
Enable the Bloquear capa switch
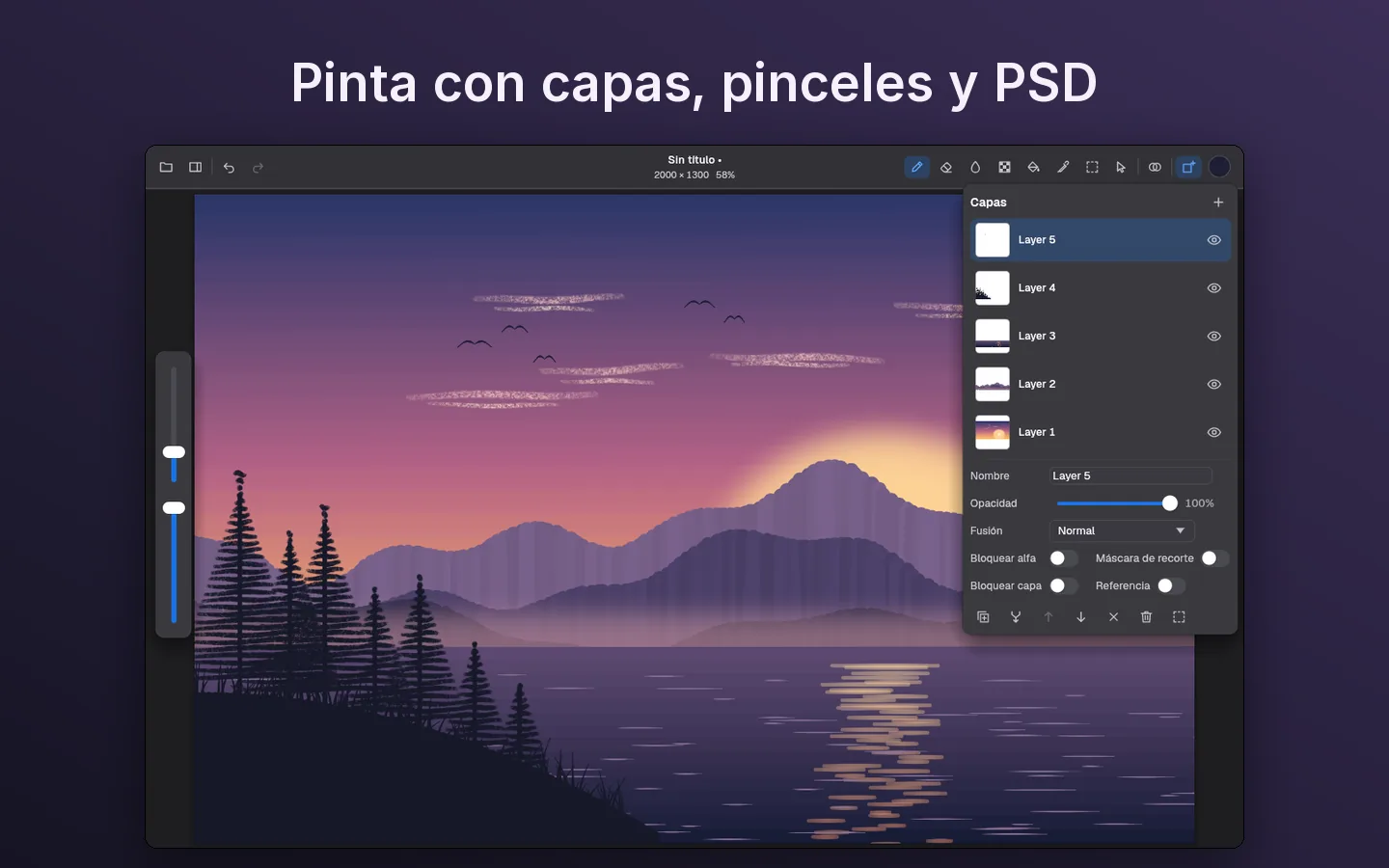point(1064,586)
